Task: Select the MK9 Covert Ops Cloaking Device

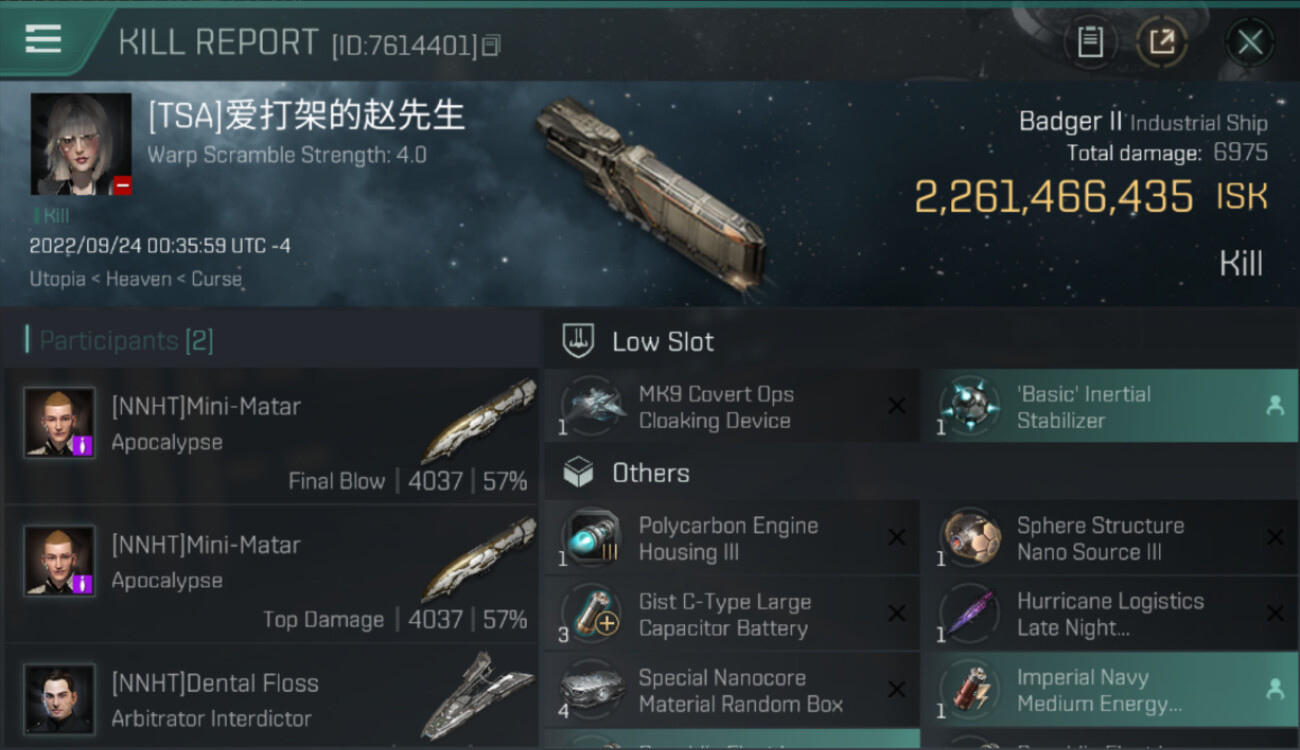Action: coord(731,407)
